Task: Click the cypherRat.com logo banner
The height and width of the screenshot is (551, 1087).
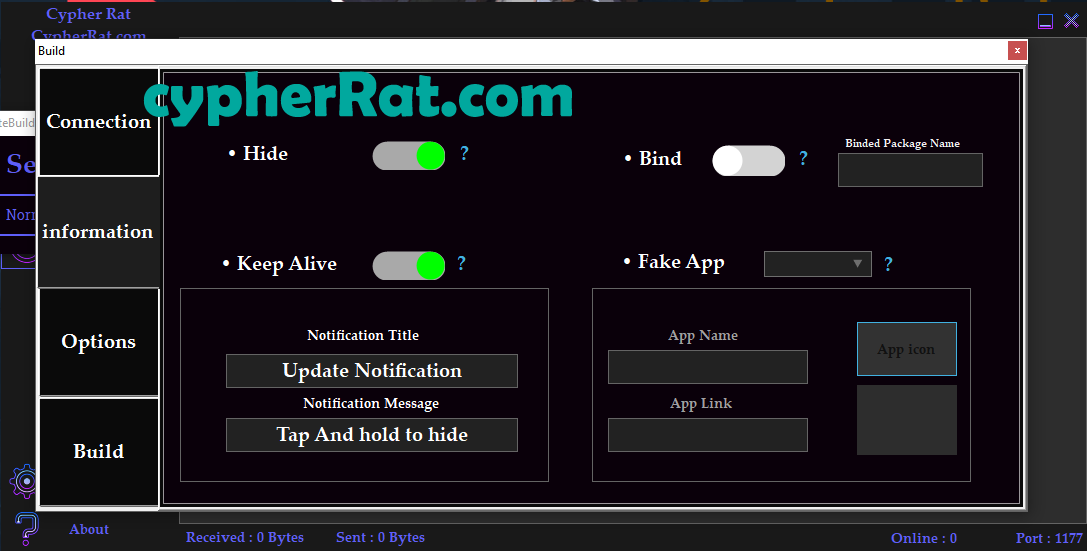Action: (x=358, y=100)
